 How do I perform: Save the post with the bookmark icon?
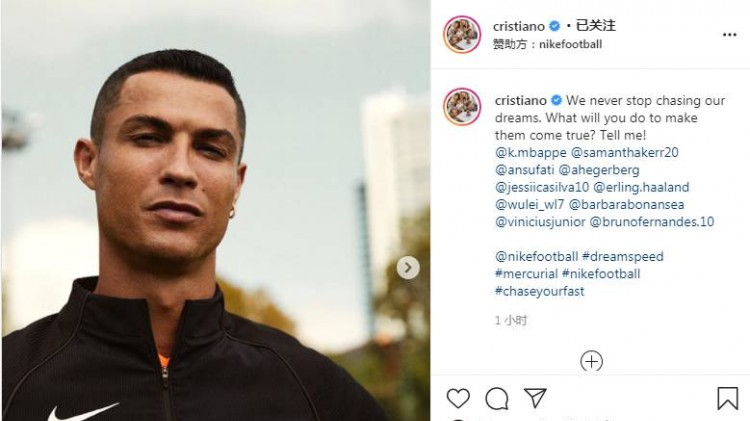pos(727,398)
